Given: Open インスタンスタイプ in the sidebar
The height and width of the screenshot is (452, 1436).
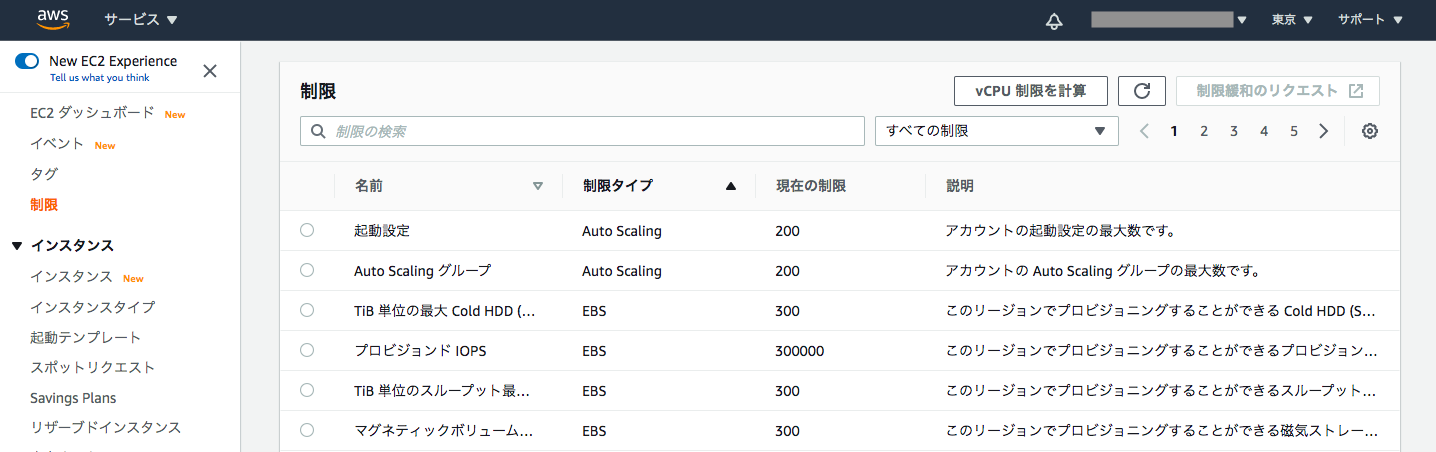Looking at the screenshot, I should pyautogui.click(x=92, y=307).
